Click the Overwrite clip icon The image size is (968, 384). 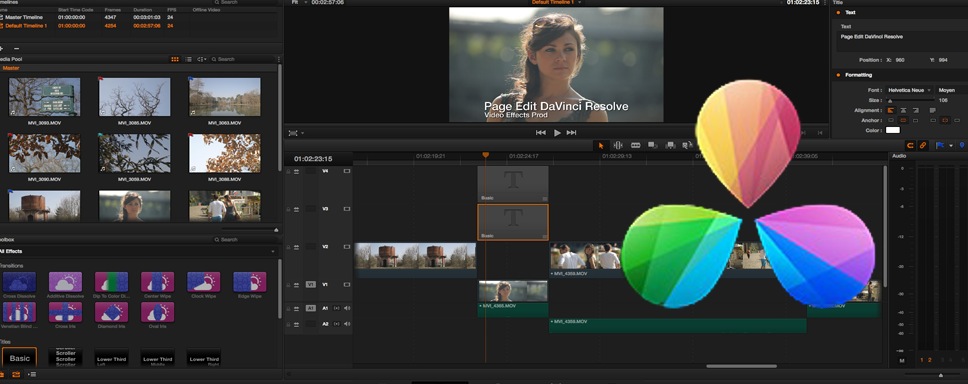(670, 146)
